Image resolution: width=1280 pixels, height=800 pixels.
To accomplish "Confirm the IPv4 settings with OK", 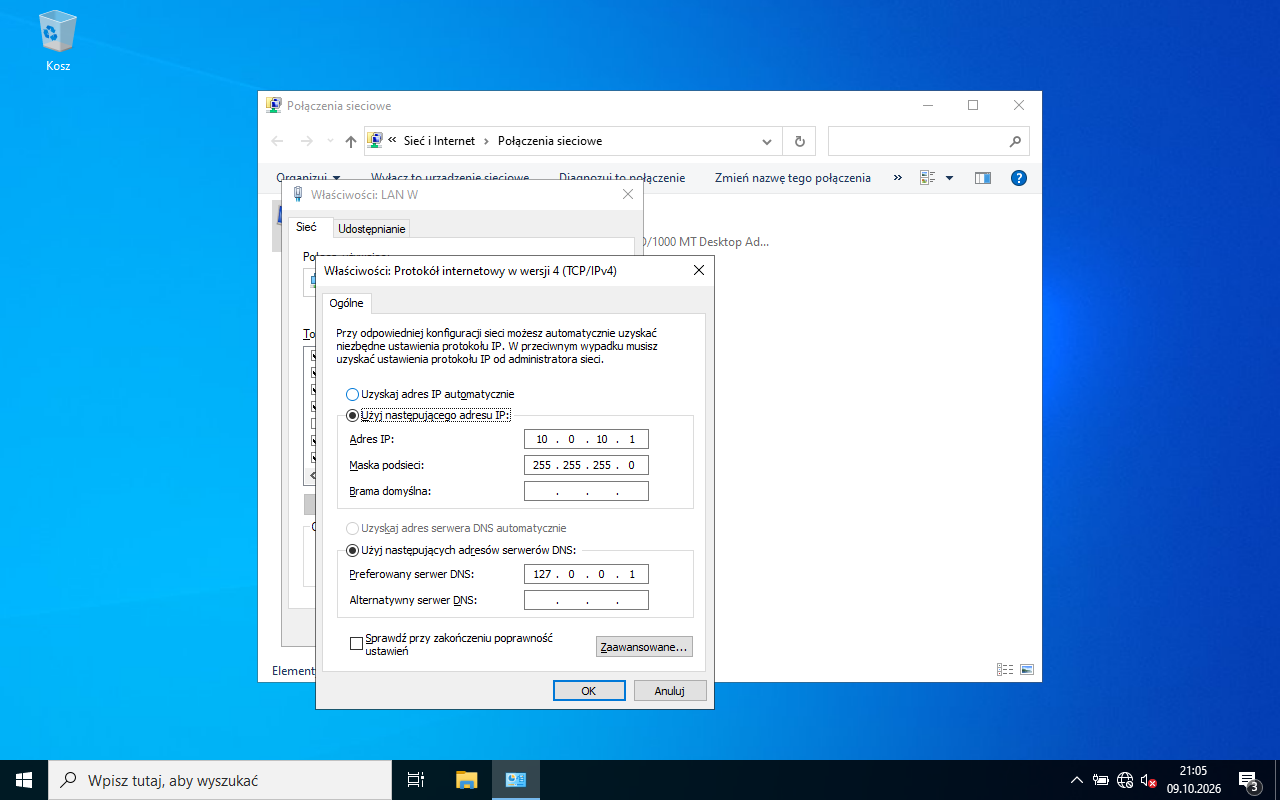I will (589, 691).
